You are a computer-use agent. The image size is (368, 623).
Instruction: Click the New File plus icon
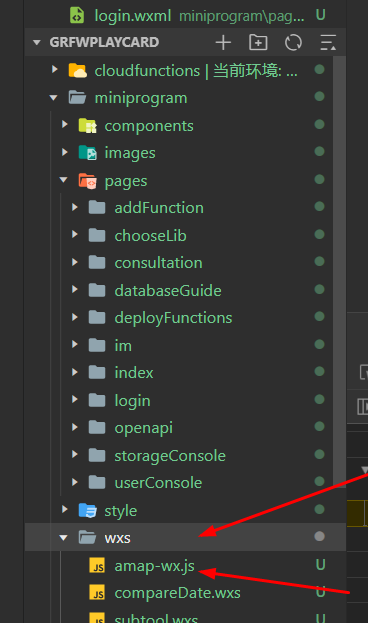point(223,43)
